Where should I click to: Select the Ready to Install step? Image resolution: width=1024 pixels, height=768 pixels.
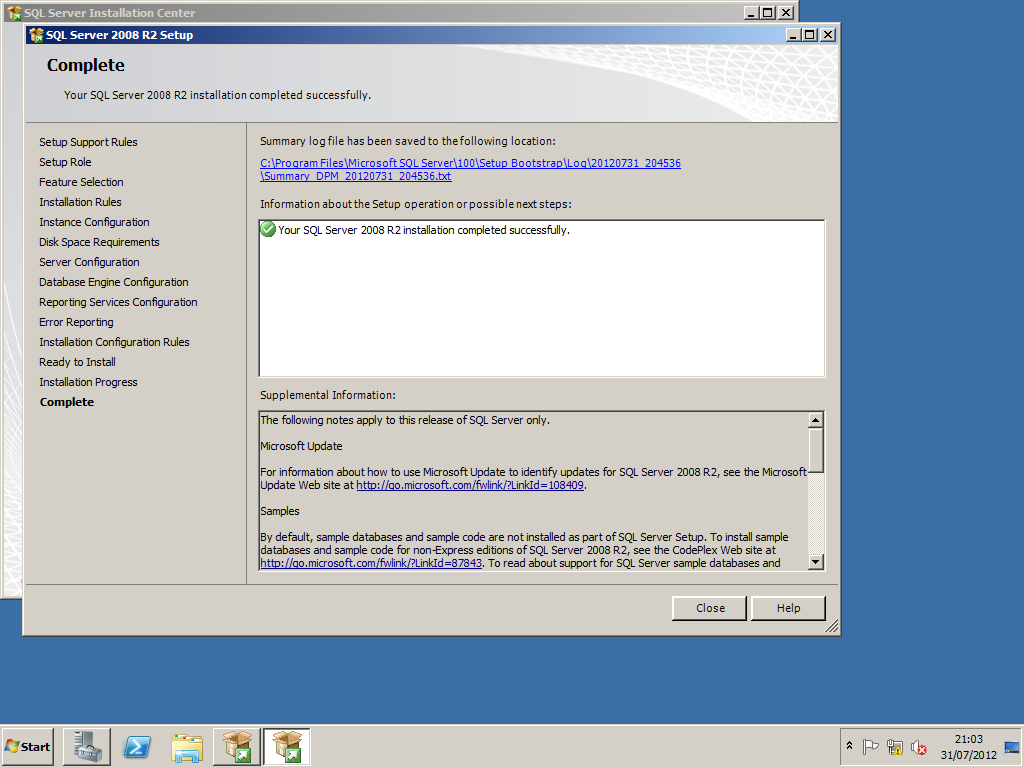77,362
